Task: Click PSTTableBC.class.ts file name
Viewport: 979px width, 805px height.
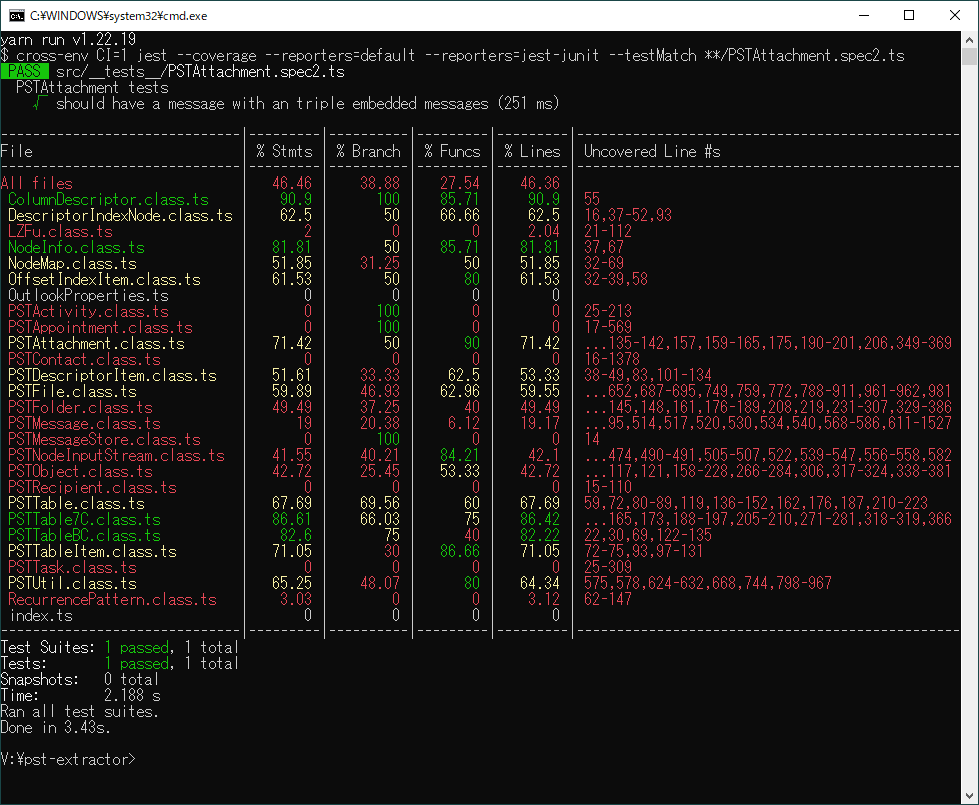Action: [x=84, y=535]
